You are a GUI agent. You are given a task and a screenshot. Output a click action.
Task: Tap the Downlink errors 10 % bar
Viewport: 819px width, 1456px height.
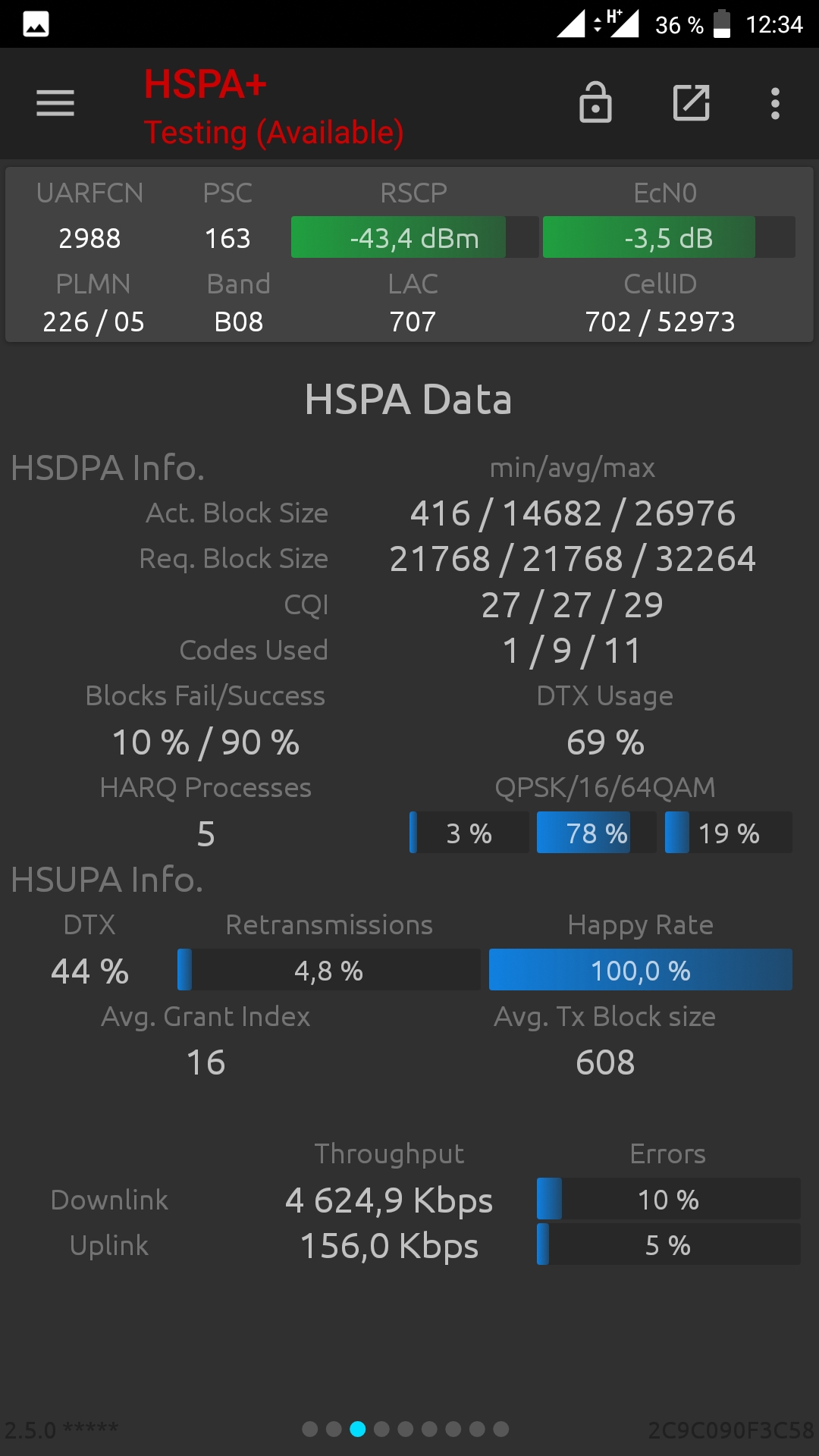tap(668, 1199)
